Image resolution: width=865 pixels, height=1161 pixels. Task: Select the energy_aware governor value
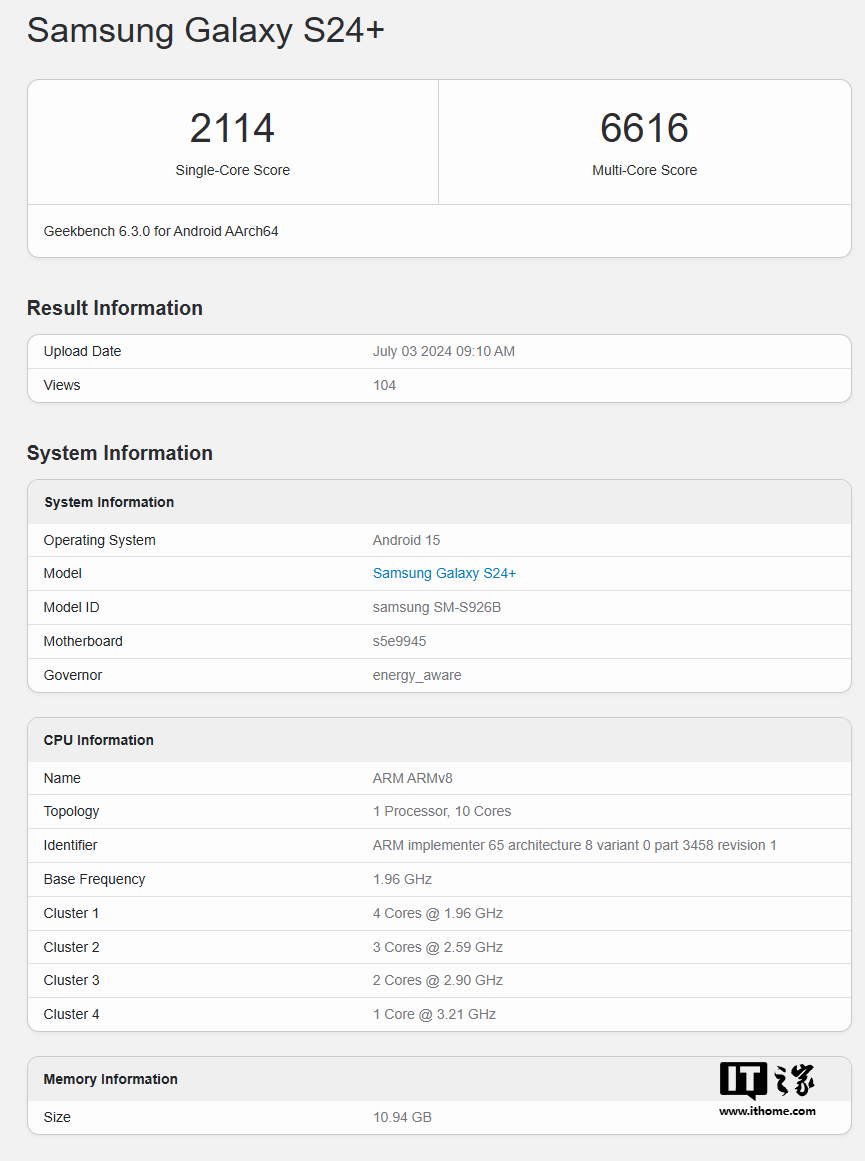click(x=417, y=675)
